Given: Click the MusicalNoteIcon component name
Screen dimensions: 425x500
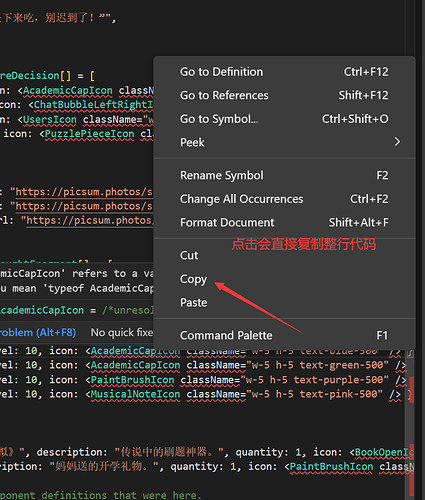Looking at the screenshot, I should 135,394.
